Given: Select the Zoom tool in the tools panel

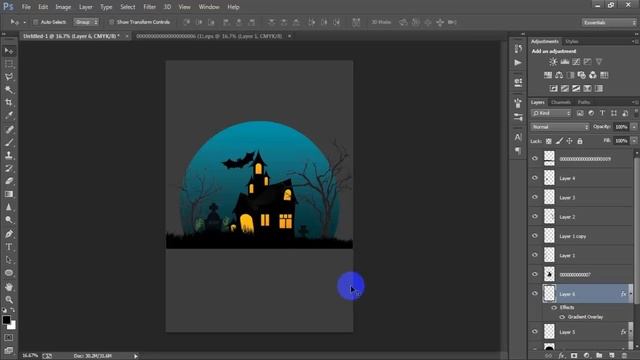Looking at the screenshot, I should pos(9,300).
